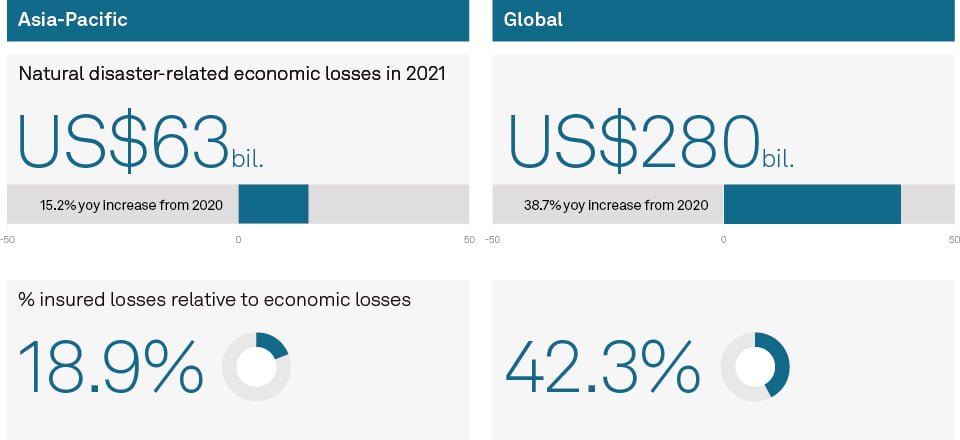Select the US$280 bil. figure
Viewport: 960px width, 440px height.
[x=651, y=141]
